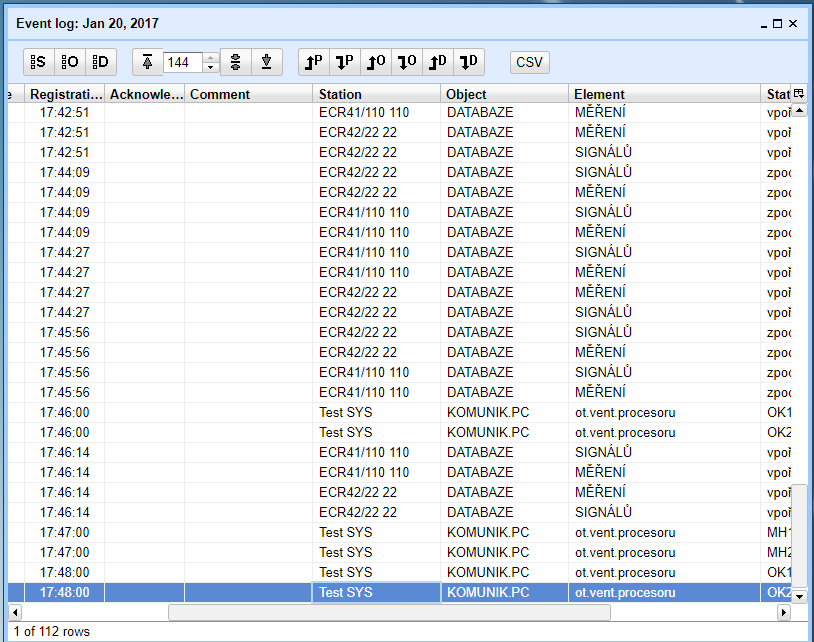The image size is (814, 642).
Task: Click the vertical scrollbar thumb
Action: coord(799,536)
